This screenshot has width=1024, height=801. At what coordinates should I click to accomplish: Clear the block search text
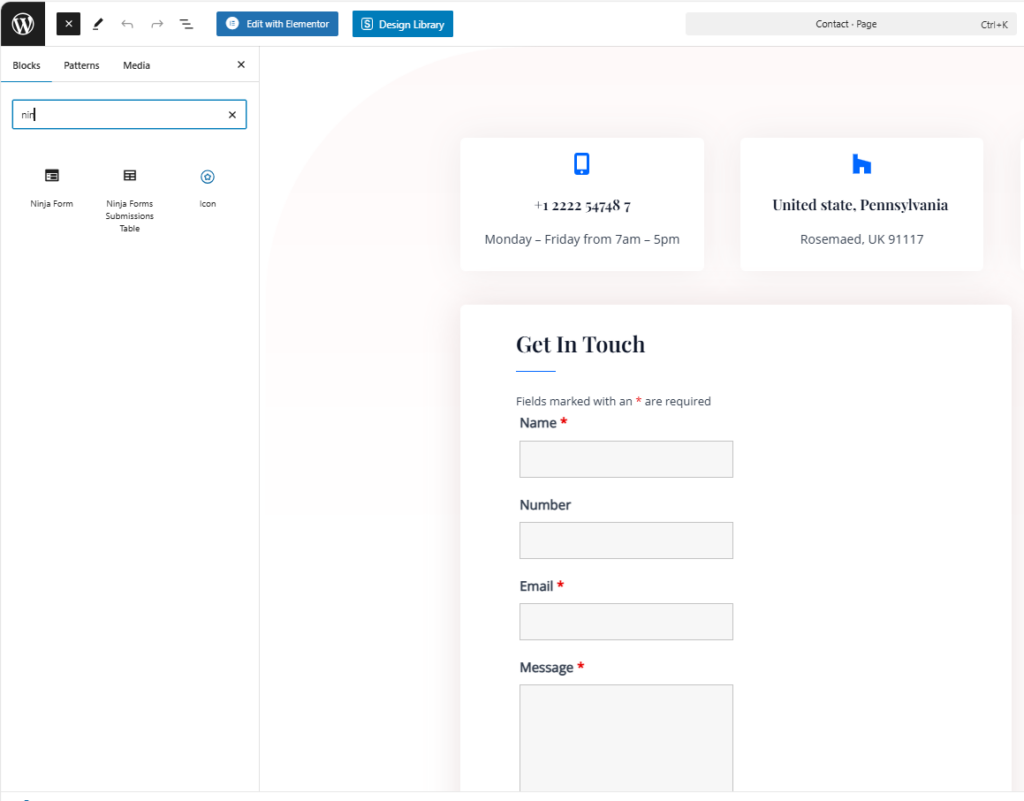(232, 115)
